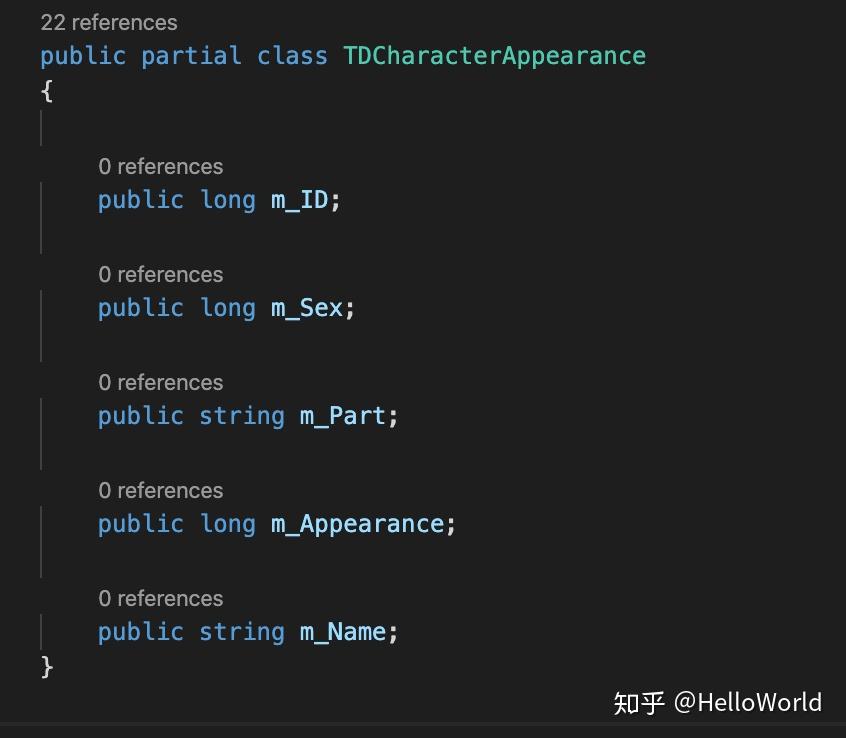Click the partial keyword in class declaration

191,57
